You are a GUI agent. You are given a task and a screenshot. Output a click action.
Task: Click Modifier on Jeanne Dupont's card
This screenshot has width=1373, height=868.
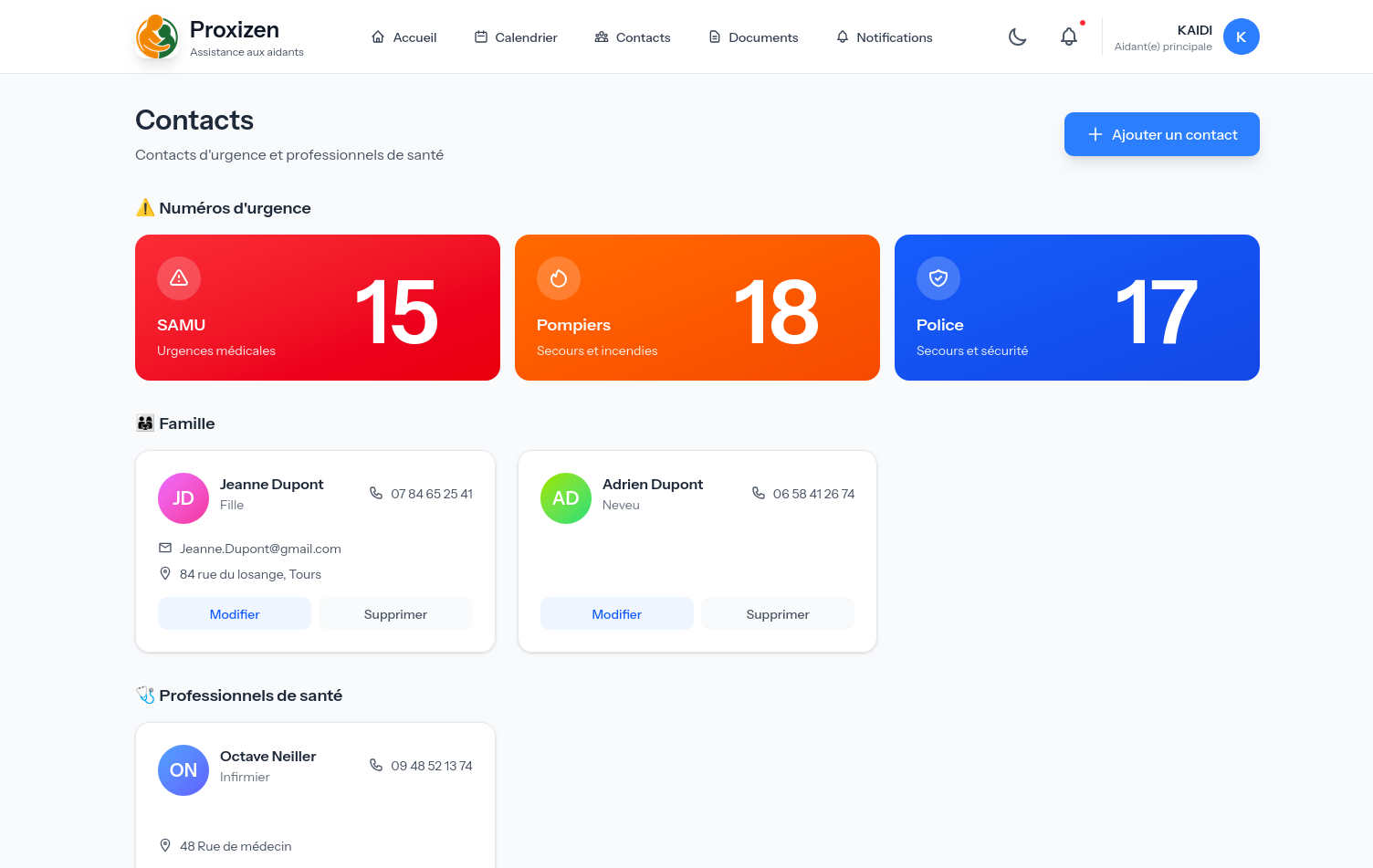pyautogui.click(x=235, y=614)
